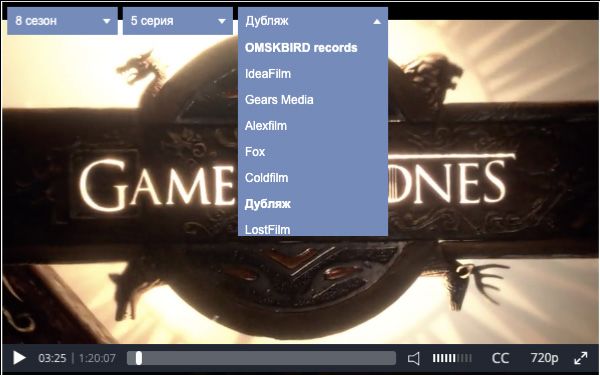This screenshot has width=600, height=375.
Task: Start playback with the play button
Action: point(19,358)
